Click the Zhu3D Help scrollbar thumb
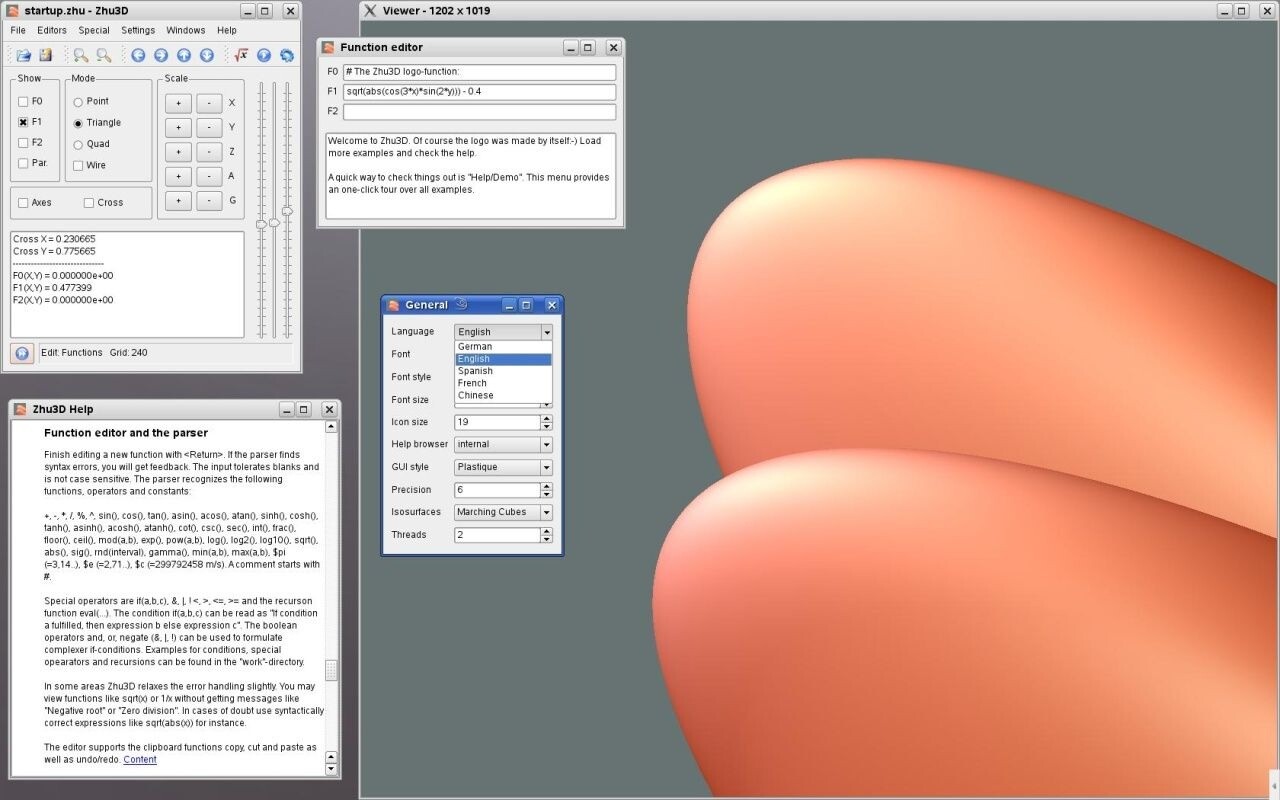Screen dimensions: 1280x800 (x=332, y=670)
